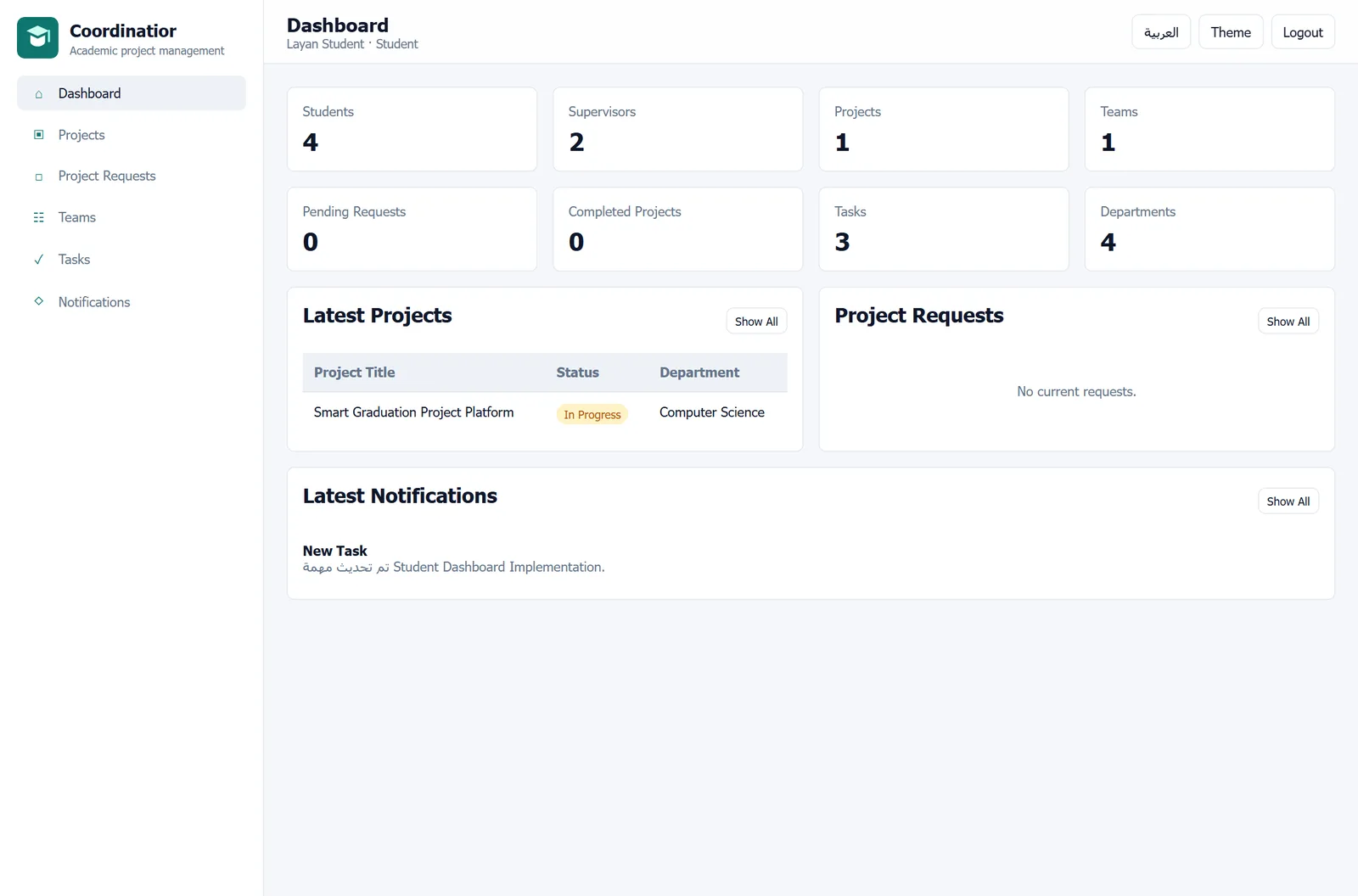
Task: Select the Pending Requests stat card
Action: (x=412, y=229)
